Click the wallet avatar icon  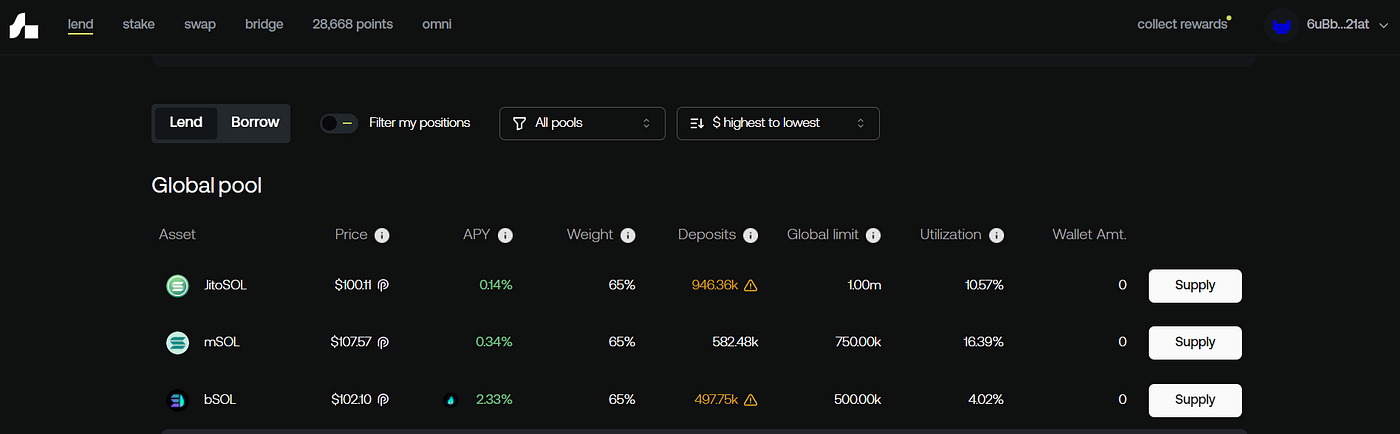tap(1281, 24)
